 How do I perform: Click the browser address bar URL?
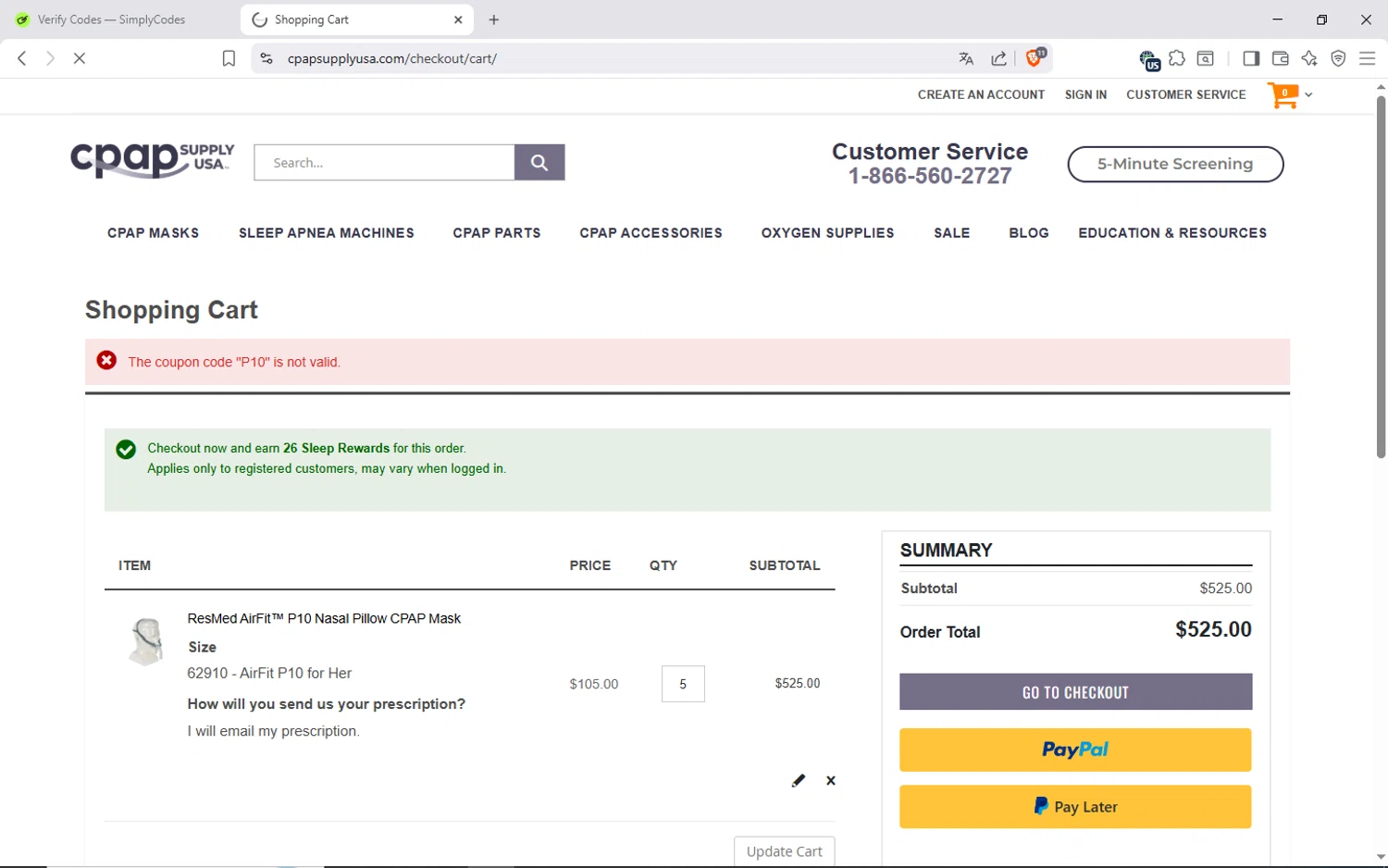392,58
